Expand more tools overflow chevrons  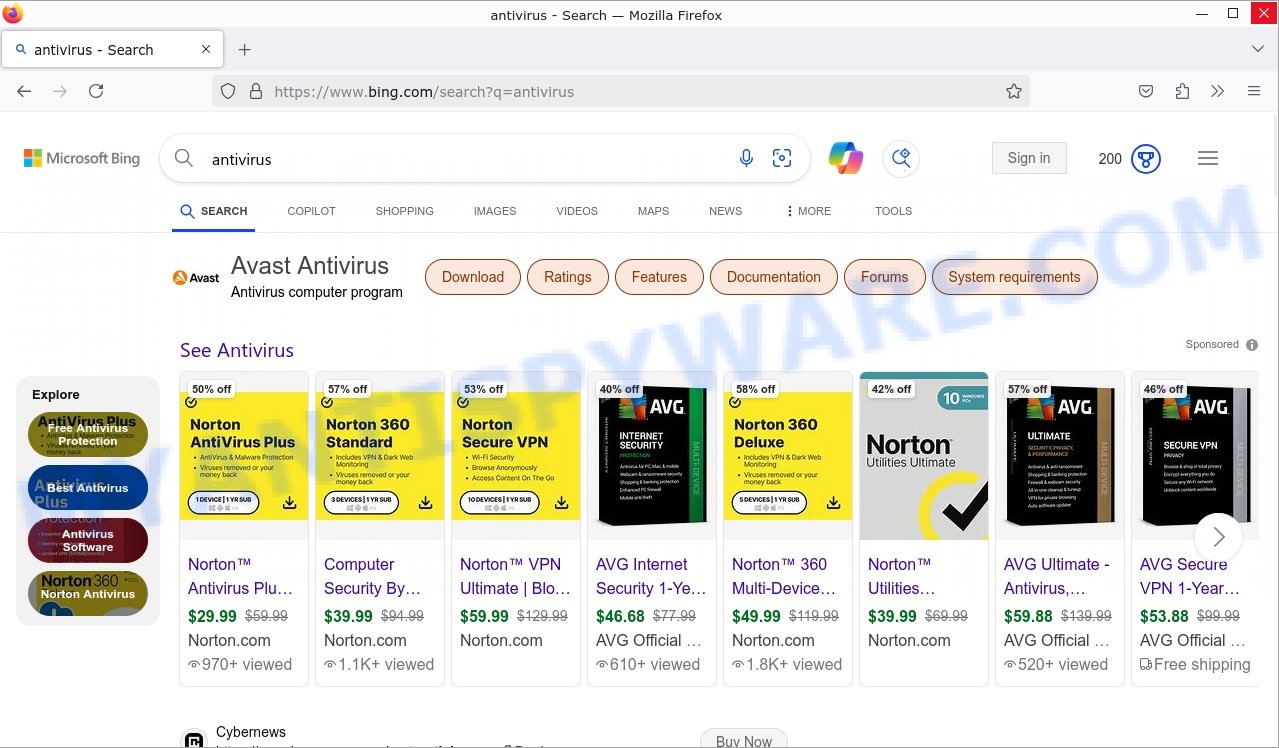(1217, 91)
